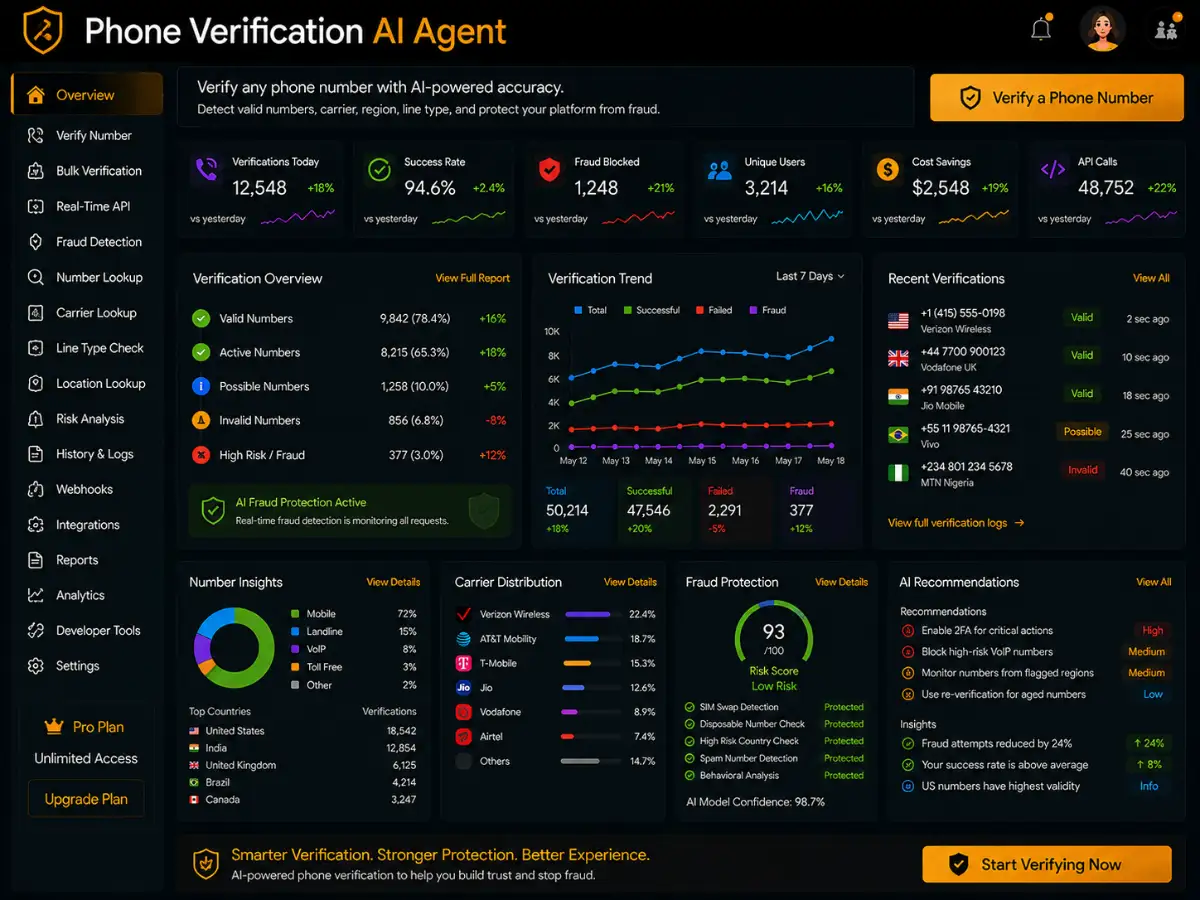Screen dimensions: 1200x900
Task: Click the History & Logs sidebar icon
Action: [36, 454]
